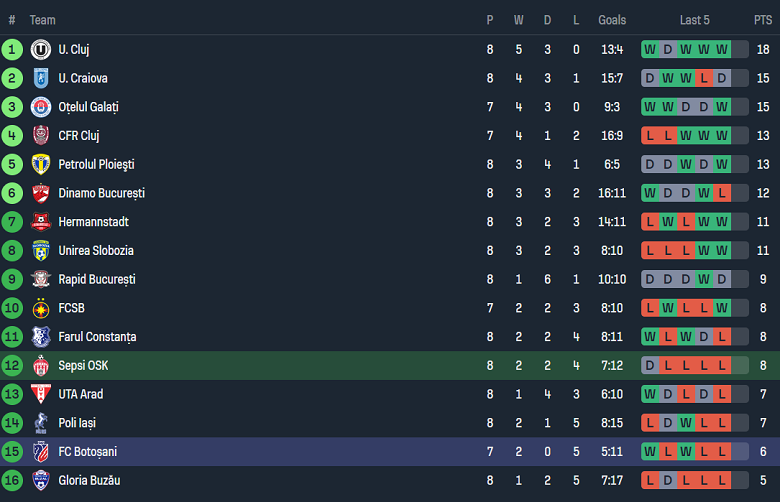Click the W wins column header
The width and height of the screenshot is (780, 502).
[518, 20]
